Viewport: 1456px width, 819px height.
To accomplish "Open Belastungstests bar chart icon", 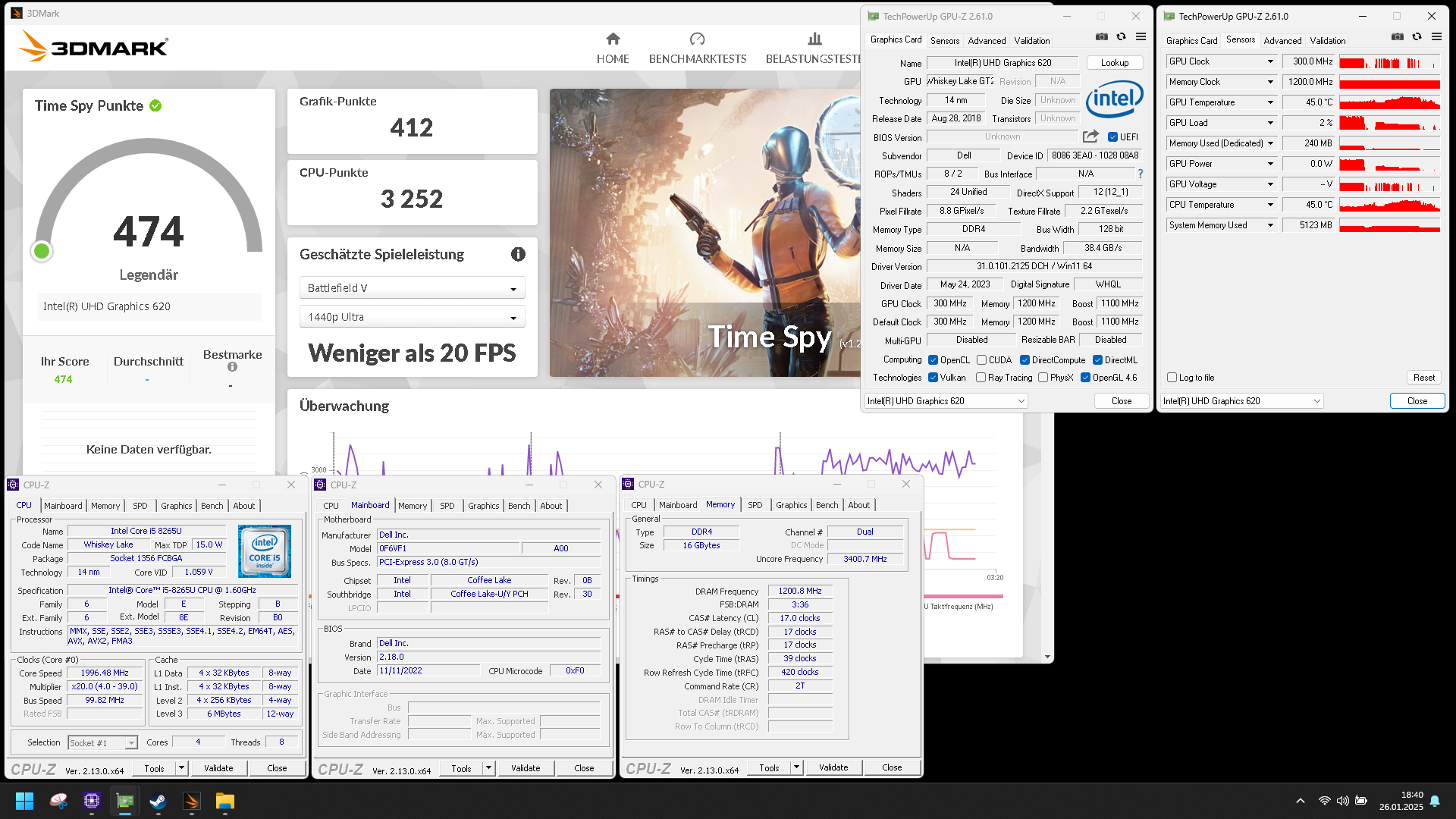I will [814, 39].
